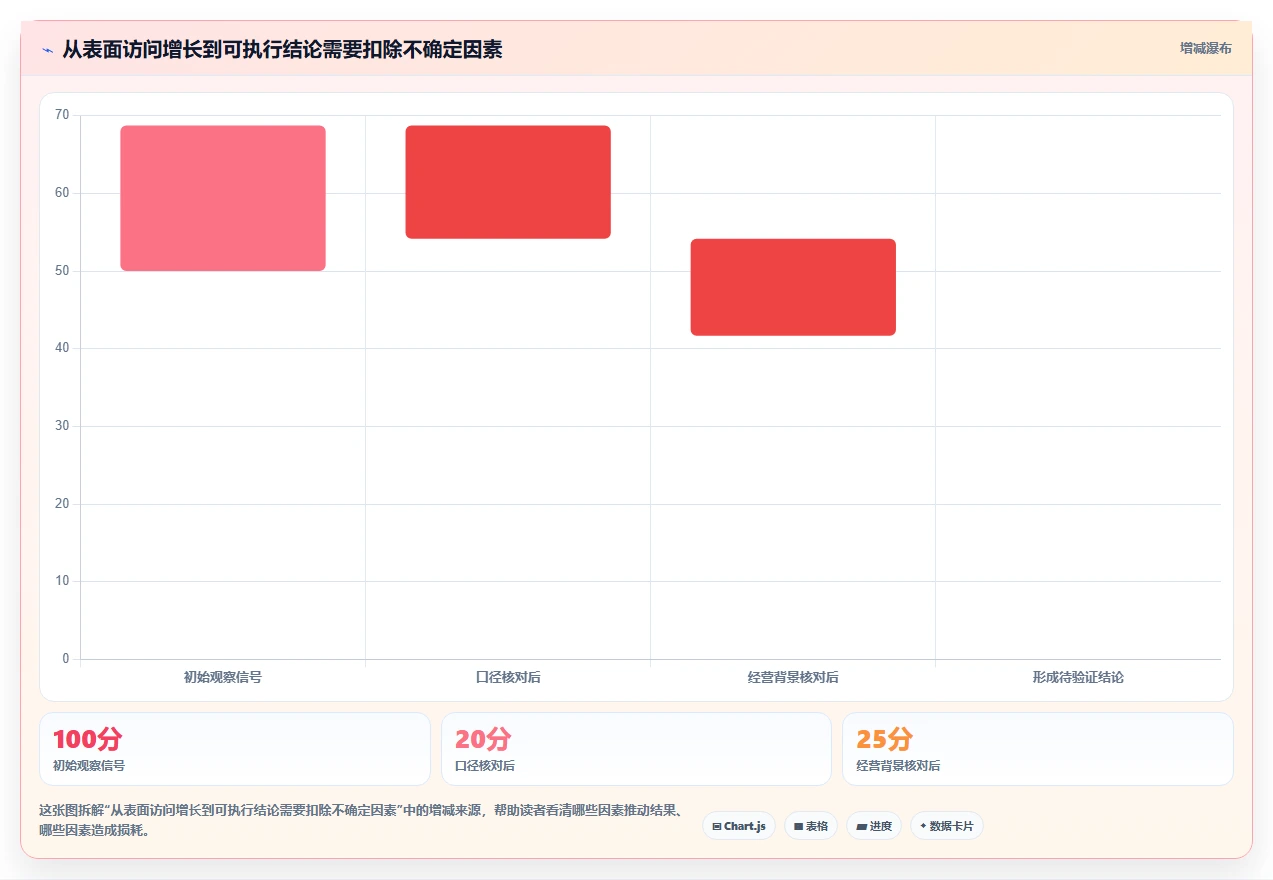The image size is (1273, 880).
Task: Click the y-axis value 40
Action: point(62,348)
